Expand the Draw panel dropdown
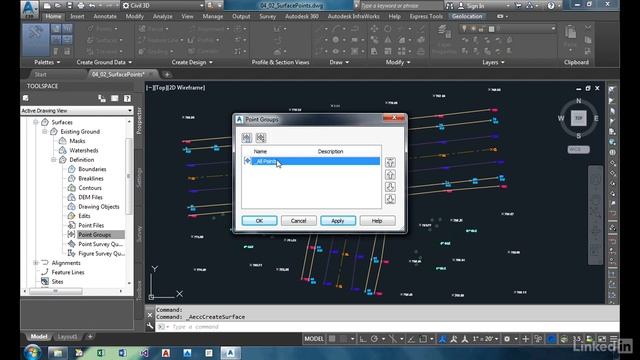Viewport: 640px width, 360px height. (x=339, y=62)
